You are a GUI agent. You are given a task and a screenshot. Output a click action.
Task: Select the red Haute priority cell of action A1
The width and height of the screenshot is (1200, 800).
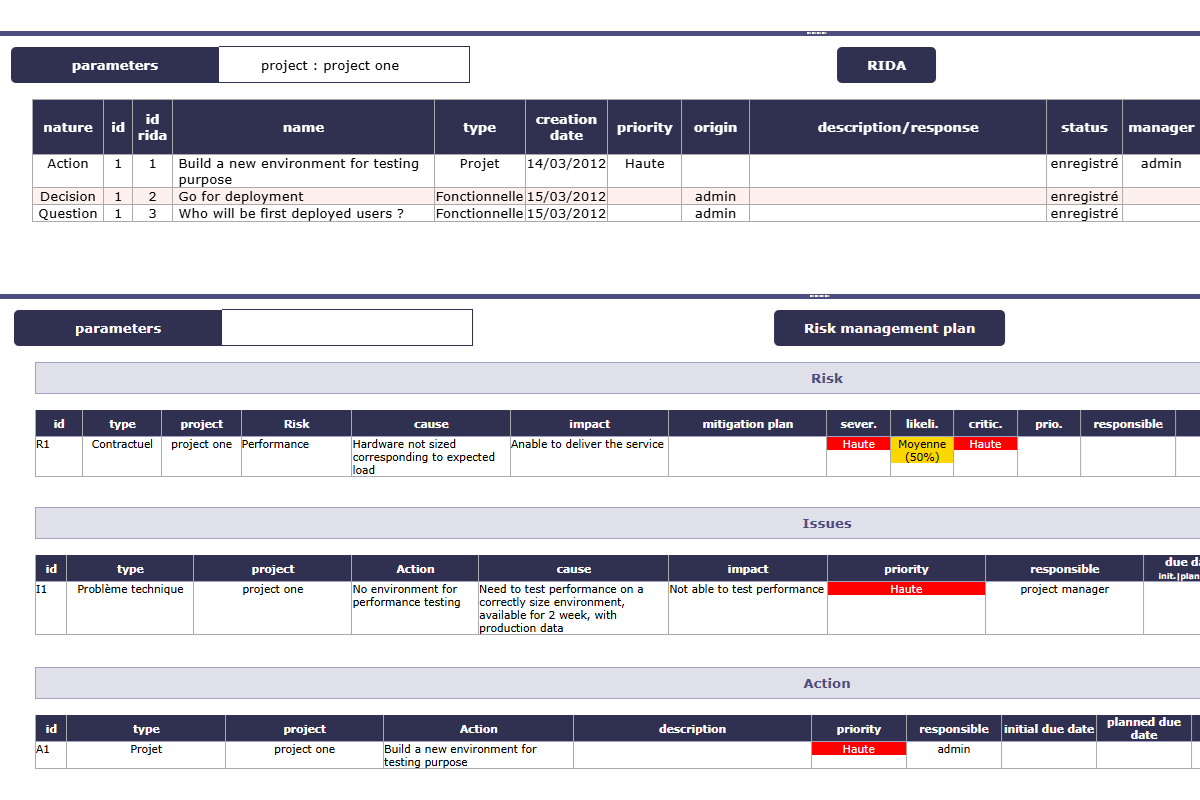pos(858,749)
